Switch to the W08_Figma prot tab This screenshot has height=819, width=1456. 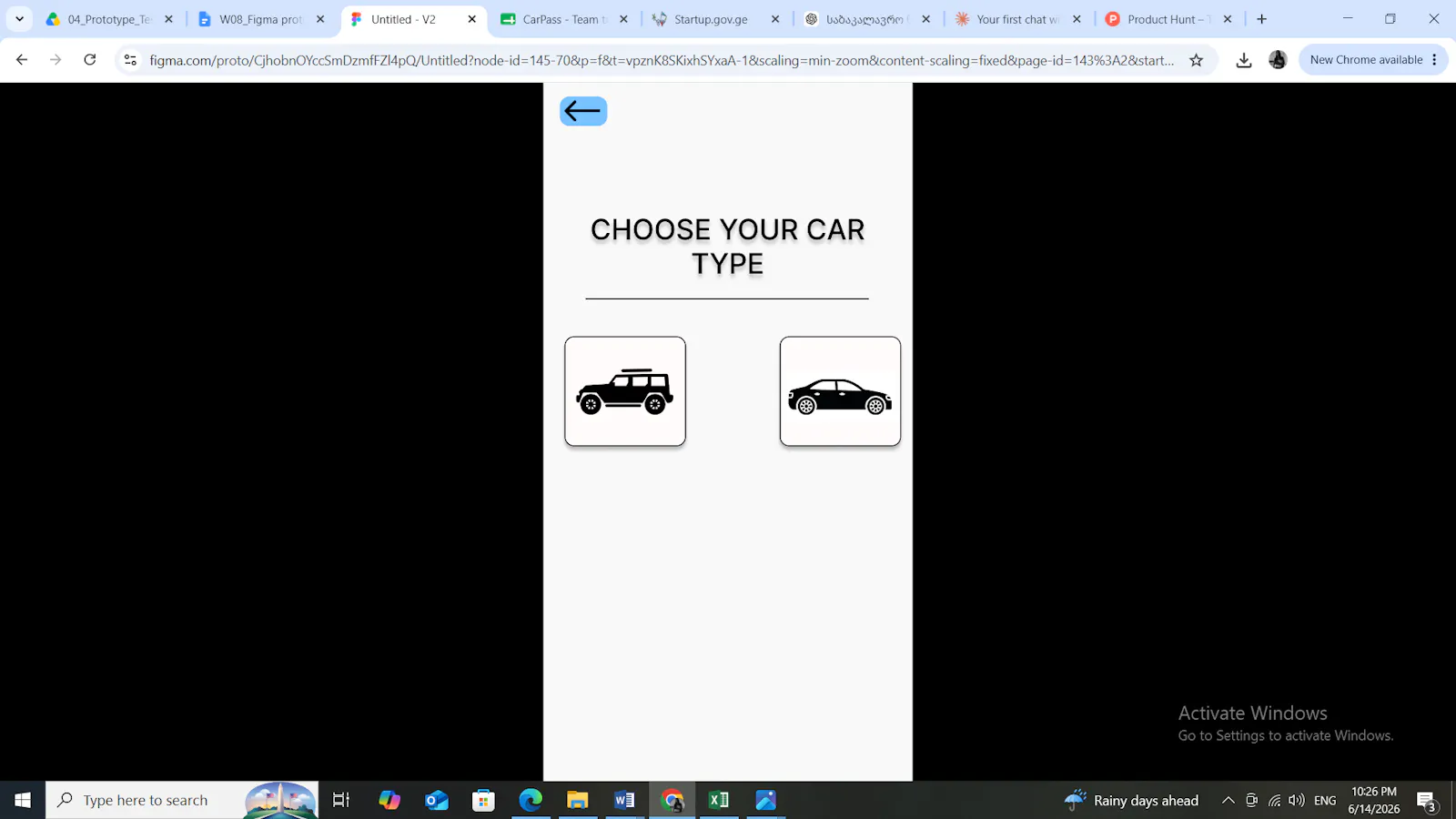261,19
